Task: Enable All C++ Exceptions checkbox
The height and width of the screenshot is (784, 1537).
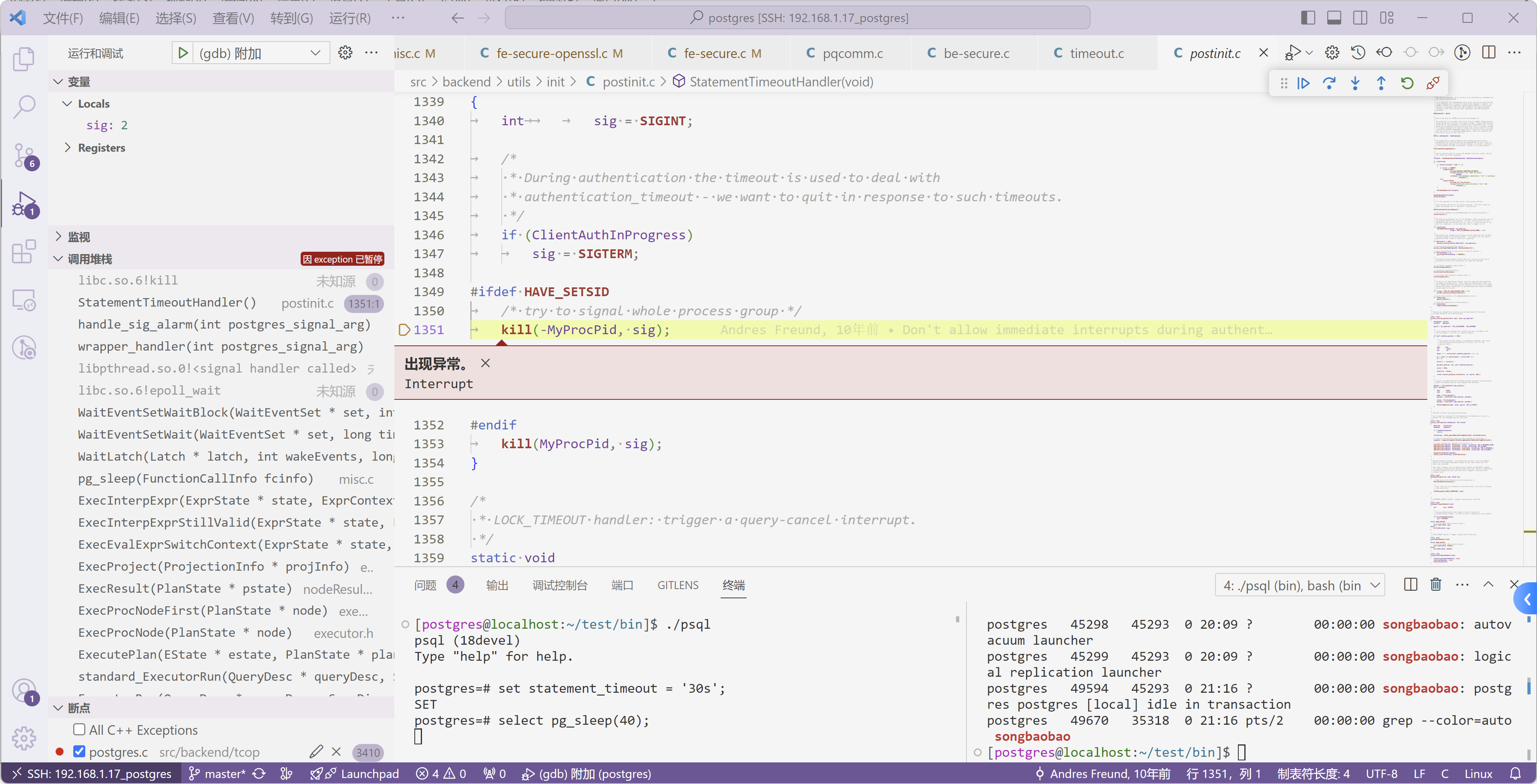Action: [x=79, y=730]
